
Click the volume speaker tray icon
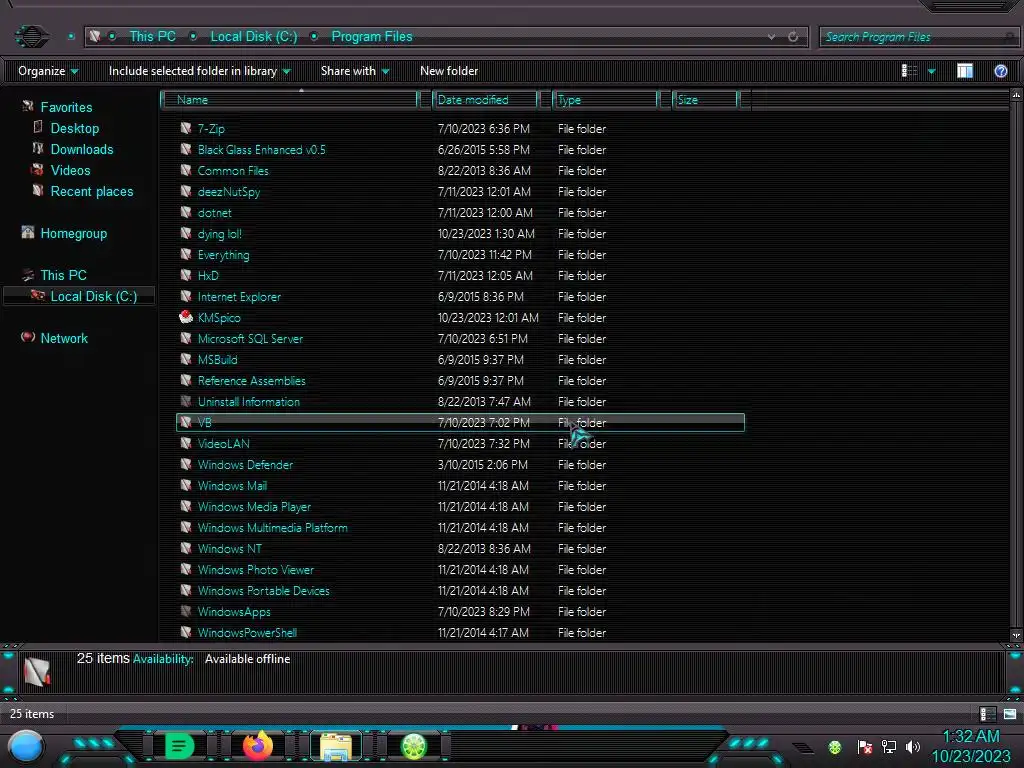point(913,746)
